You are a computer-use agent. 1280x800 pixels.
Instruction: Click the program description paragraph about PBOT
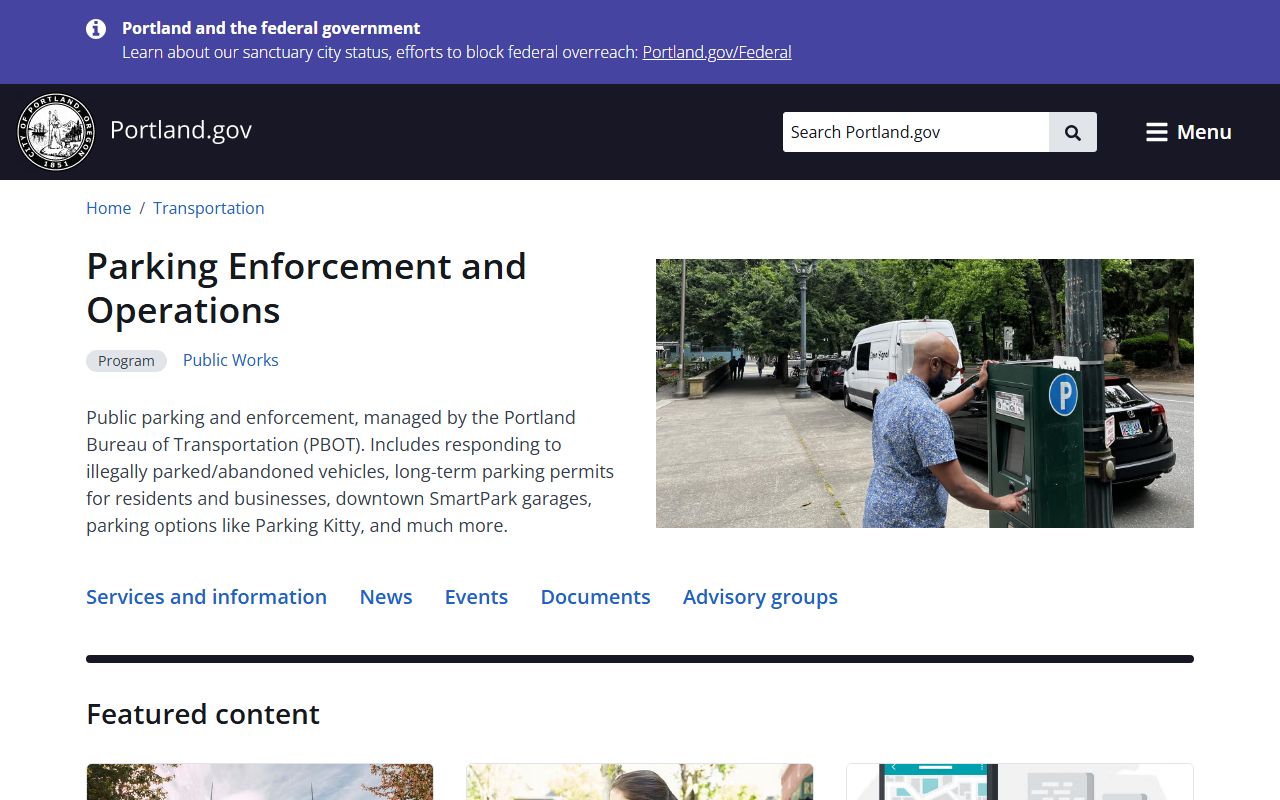coord(350,471)
